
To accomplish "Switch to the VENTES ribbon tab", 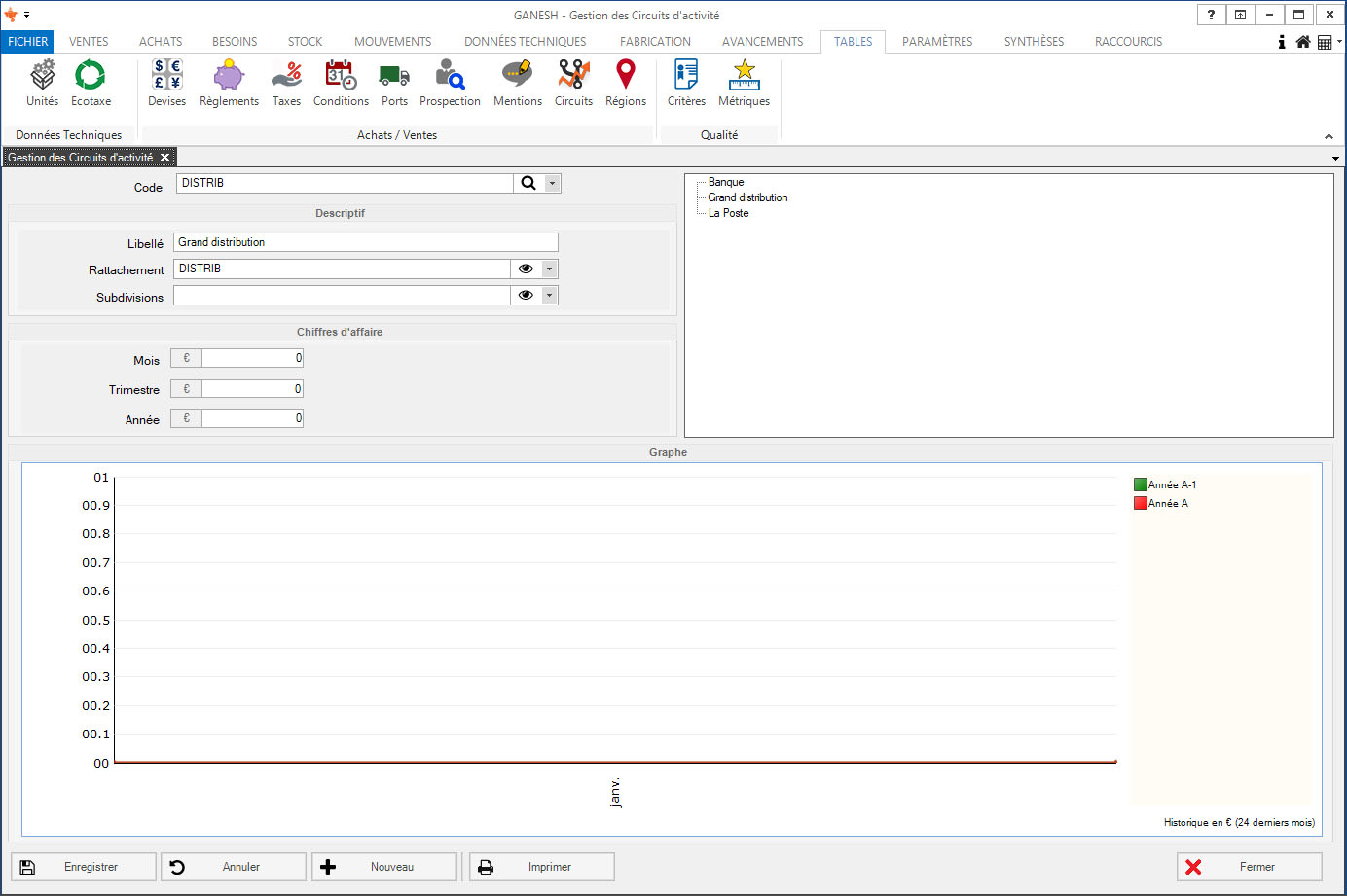I will tap(89, 42).
